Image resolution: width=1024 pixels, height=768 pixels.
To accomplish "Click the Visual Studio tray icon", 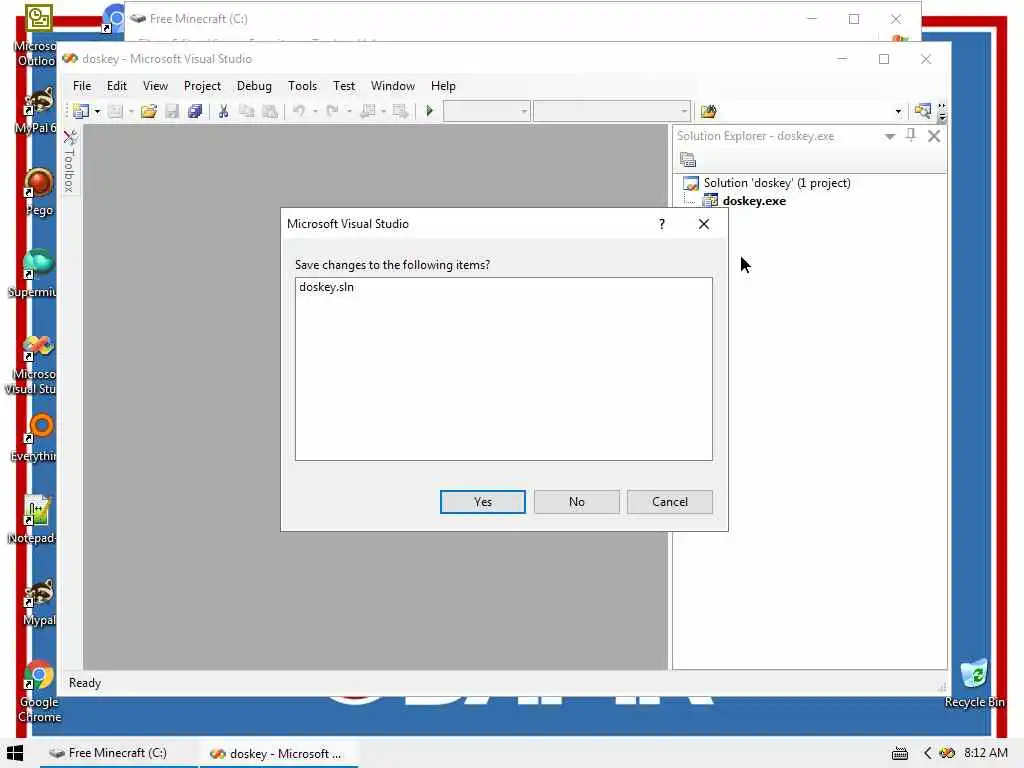I will coord(946,753).
